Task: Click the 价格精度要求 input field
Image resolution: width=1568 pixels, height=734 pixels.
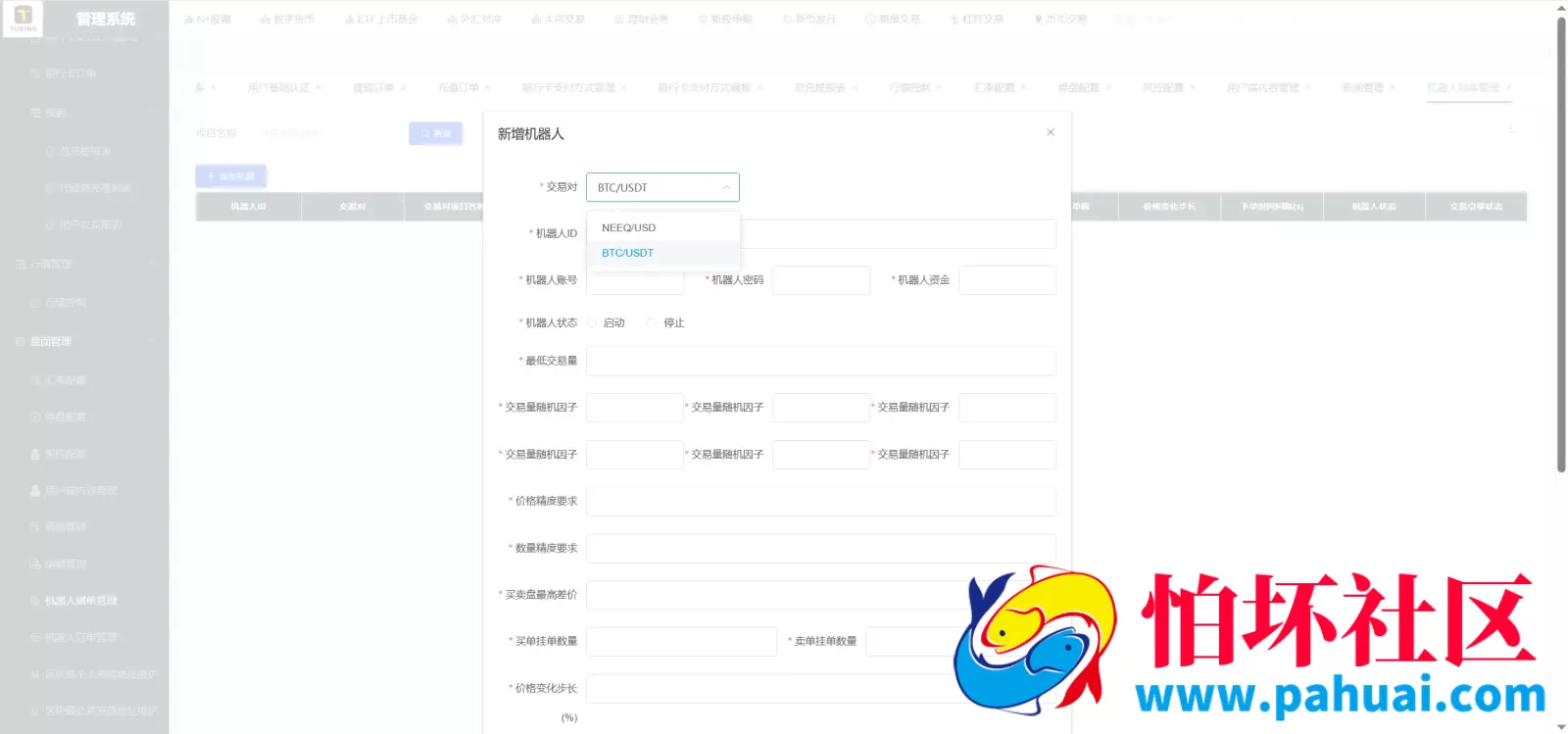Action: tap(821, 501)
